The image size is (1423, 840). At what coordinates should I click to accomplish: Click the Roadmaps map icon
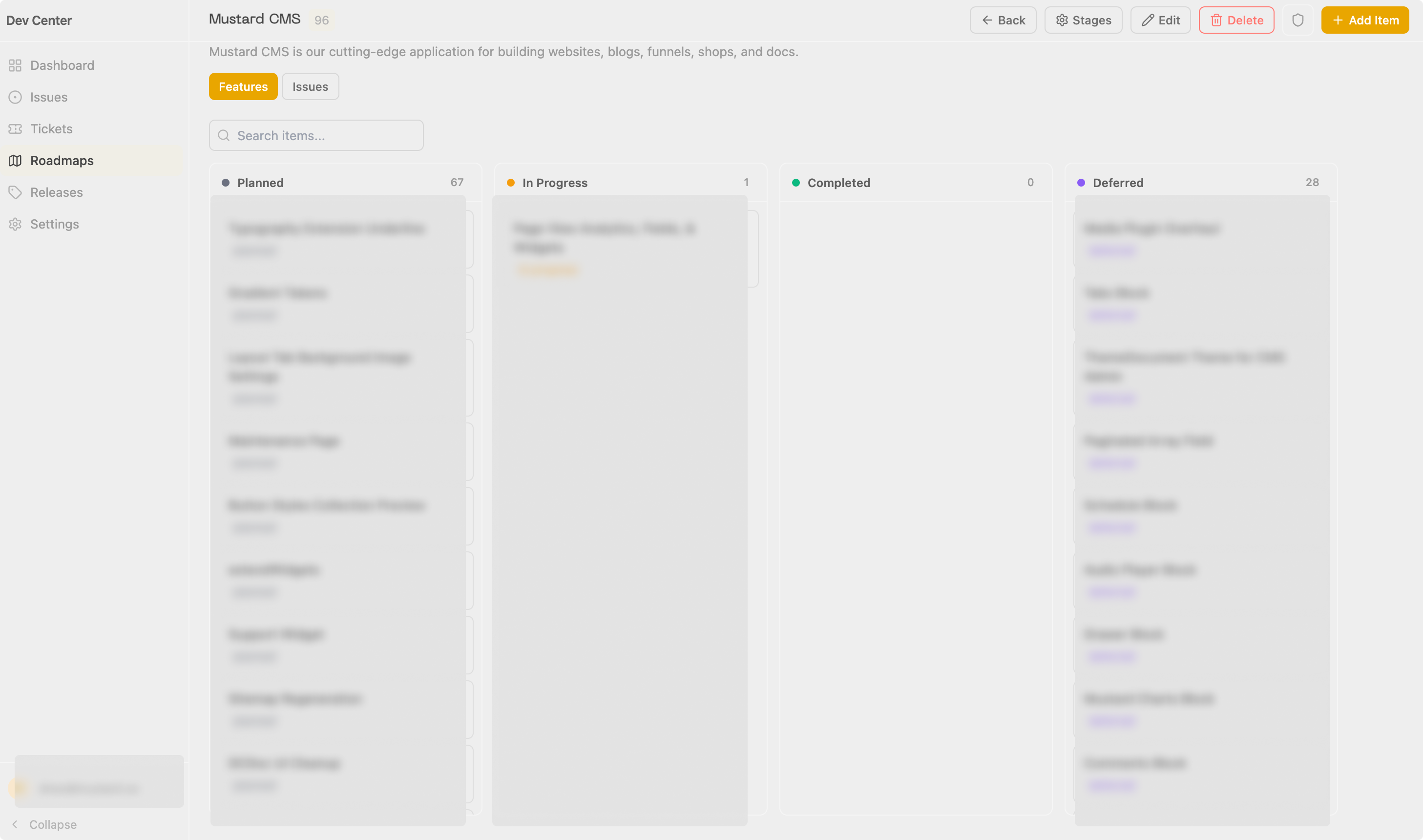click(x=15, y=160)
